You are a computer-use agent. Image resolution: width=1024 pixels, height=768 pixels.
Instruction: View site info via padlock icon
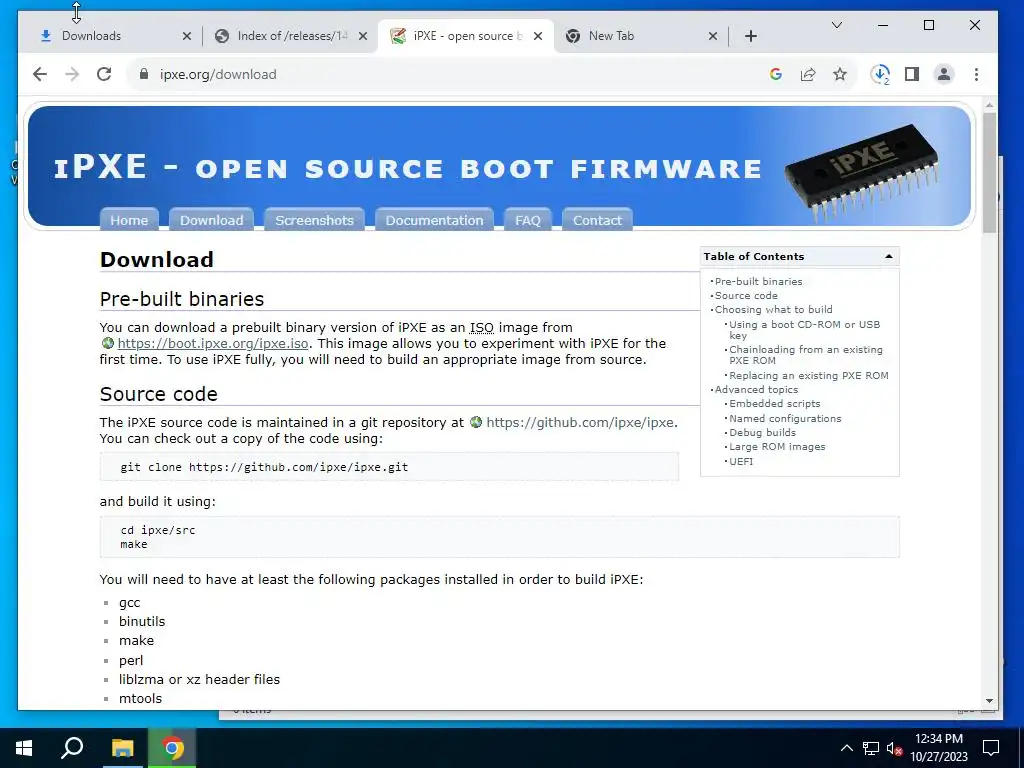[x=144, y=74]
